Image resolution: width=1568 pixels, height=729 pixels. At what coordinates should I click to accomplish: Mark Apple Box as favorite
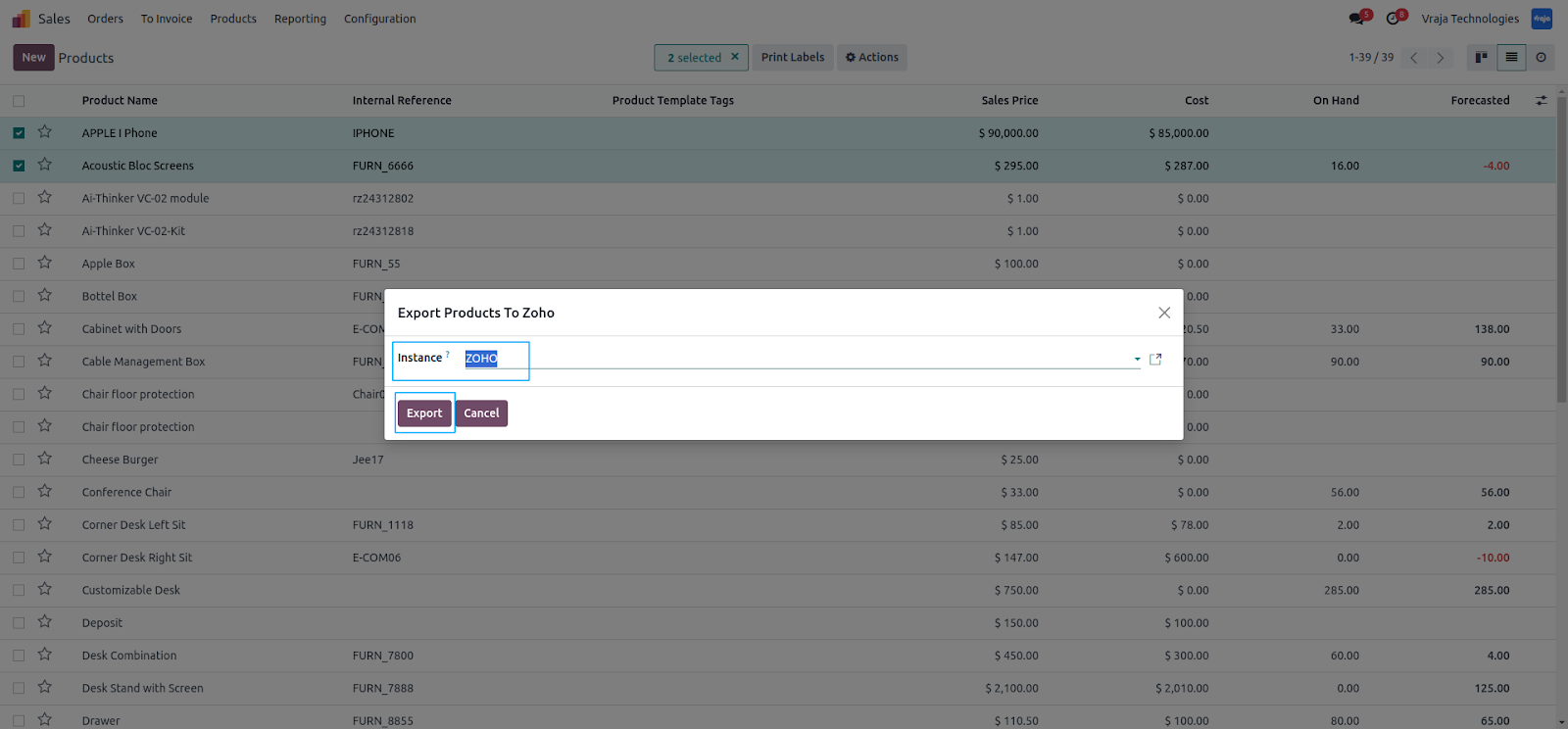[x=45, y=263]
